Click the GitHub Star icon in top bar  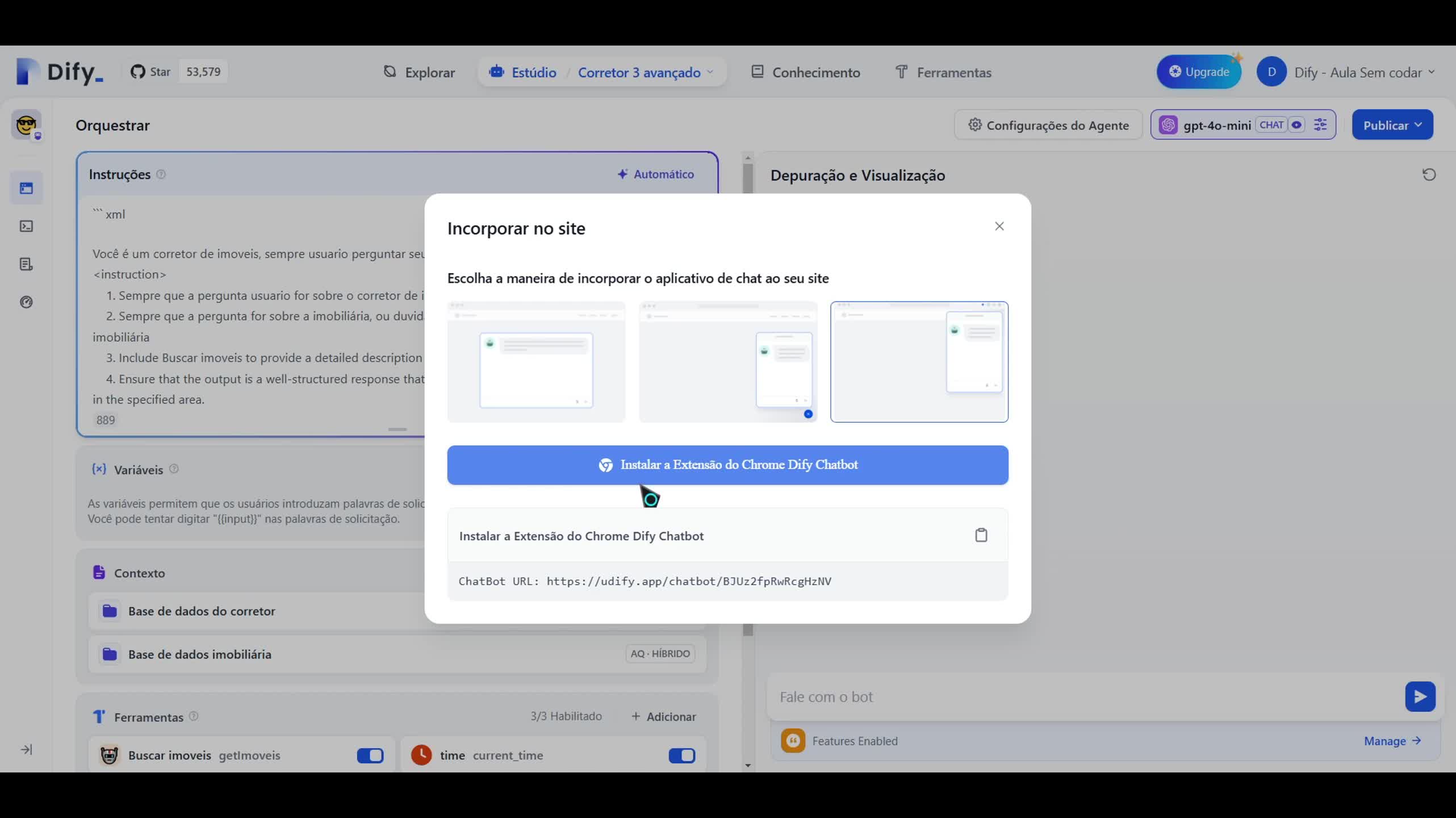(x=138, y=71)
